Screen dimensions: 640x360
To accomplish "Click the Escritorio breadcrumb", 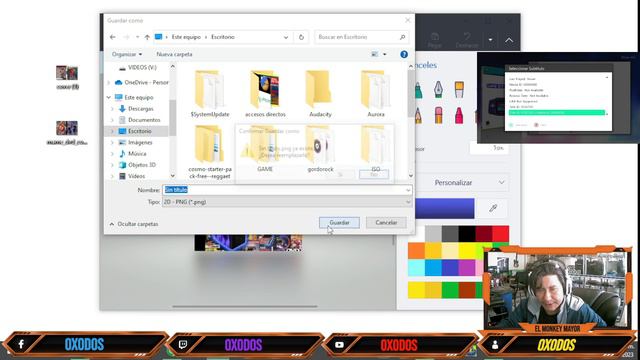I will click(x=223, y=37).
